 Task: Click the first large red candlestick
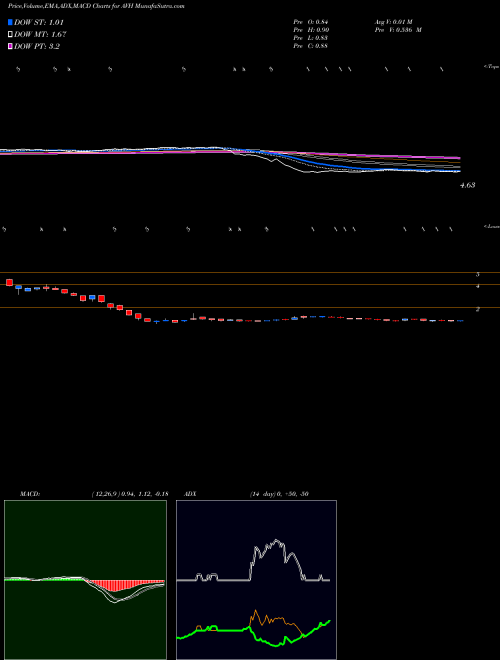pyautogui.click(x=9, y=282)
